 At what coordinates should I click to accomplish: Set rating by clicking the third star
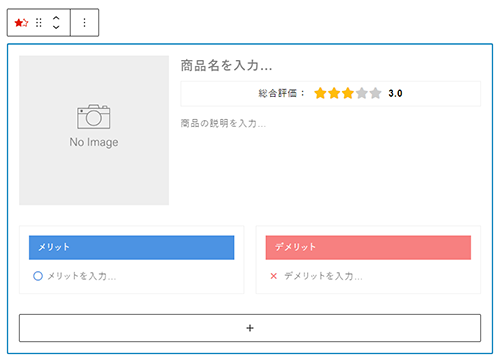tap(348, 93)
